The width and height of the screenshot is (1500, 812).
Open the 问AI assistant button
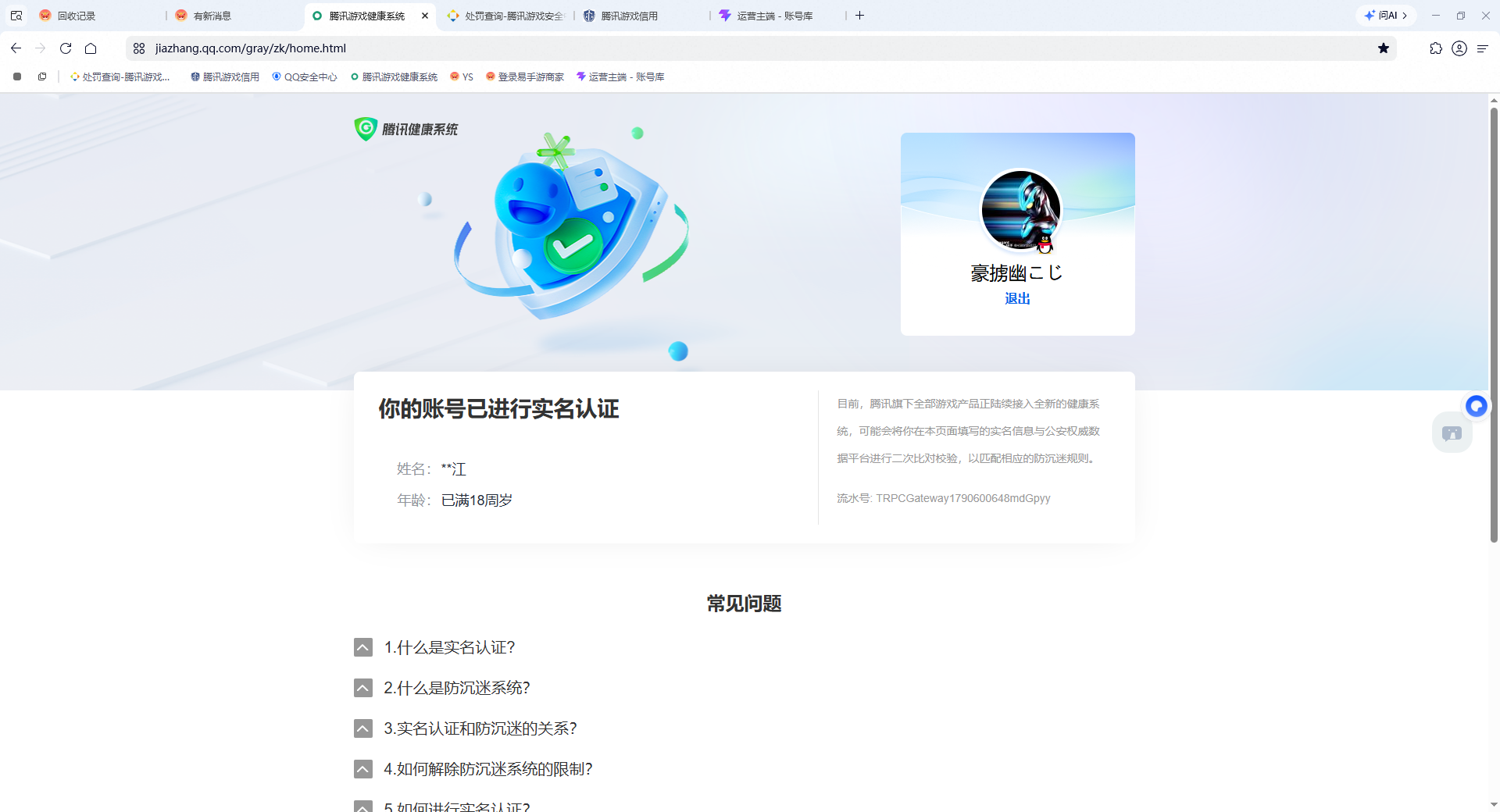coord(1386,16)
